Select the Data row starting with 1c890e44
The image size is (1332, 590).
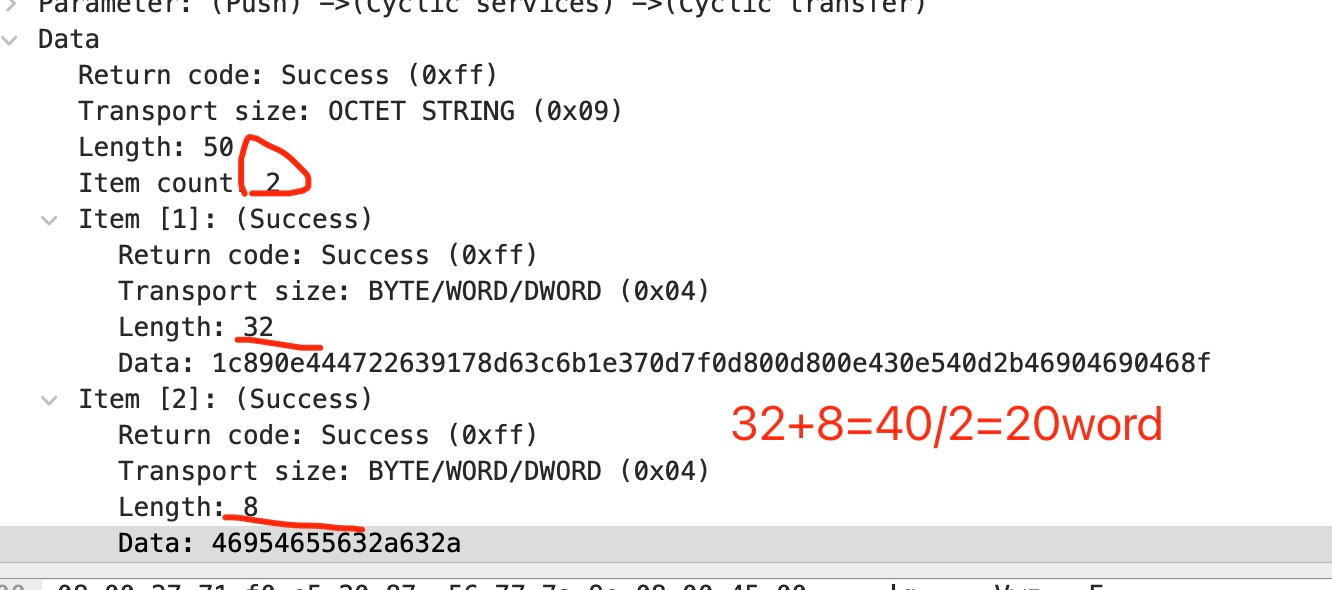[x=664, y=364]
